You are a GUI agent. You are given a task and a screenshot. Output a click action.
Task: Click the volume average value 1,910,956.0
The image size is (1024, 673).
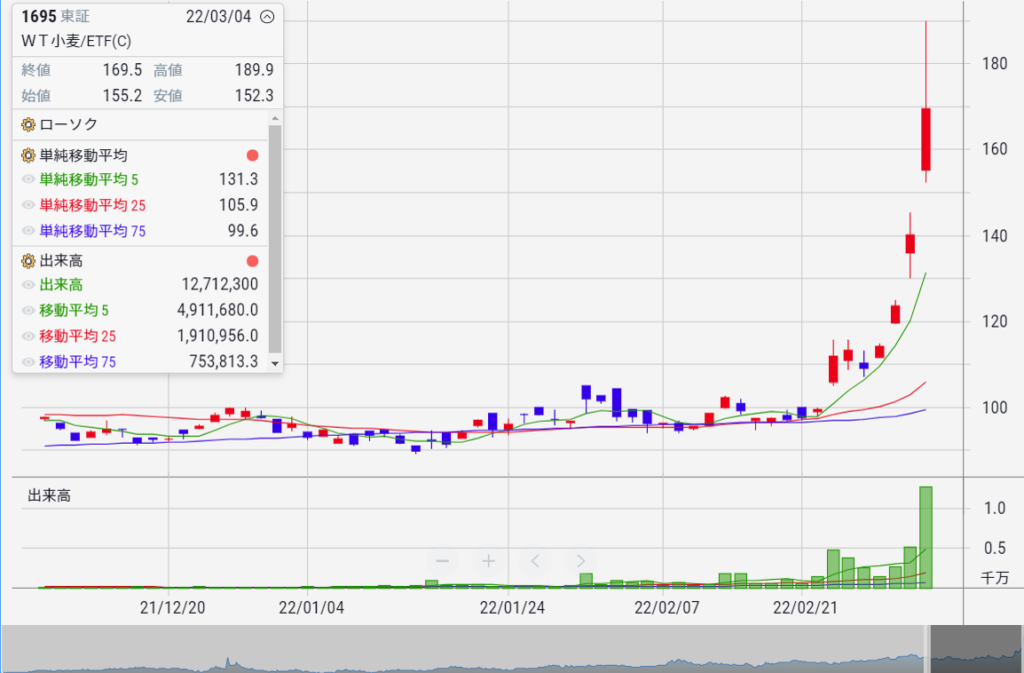[x=217, y=336]
